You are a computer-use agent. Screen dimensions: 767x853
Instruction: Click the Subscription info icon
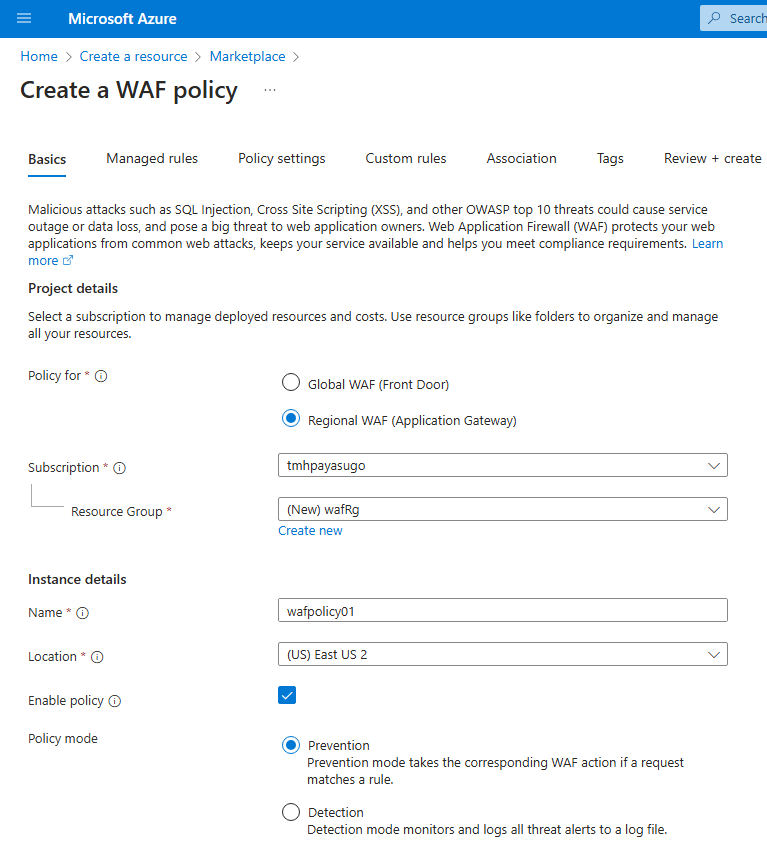tap(120, 468)
